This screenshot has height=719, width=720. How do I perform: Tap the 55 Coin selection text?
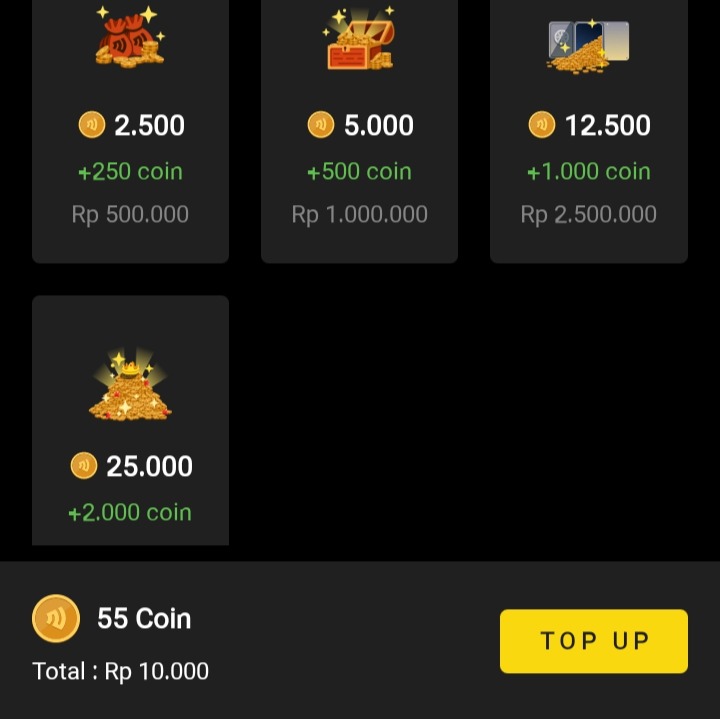coord(144,618)
